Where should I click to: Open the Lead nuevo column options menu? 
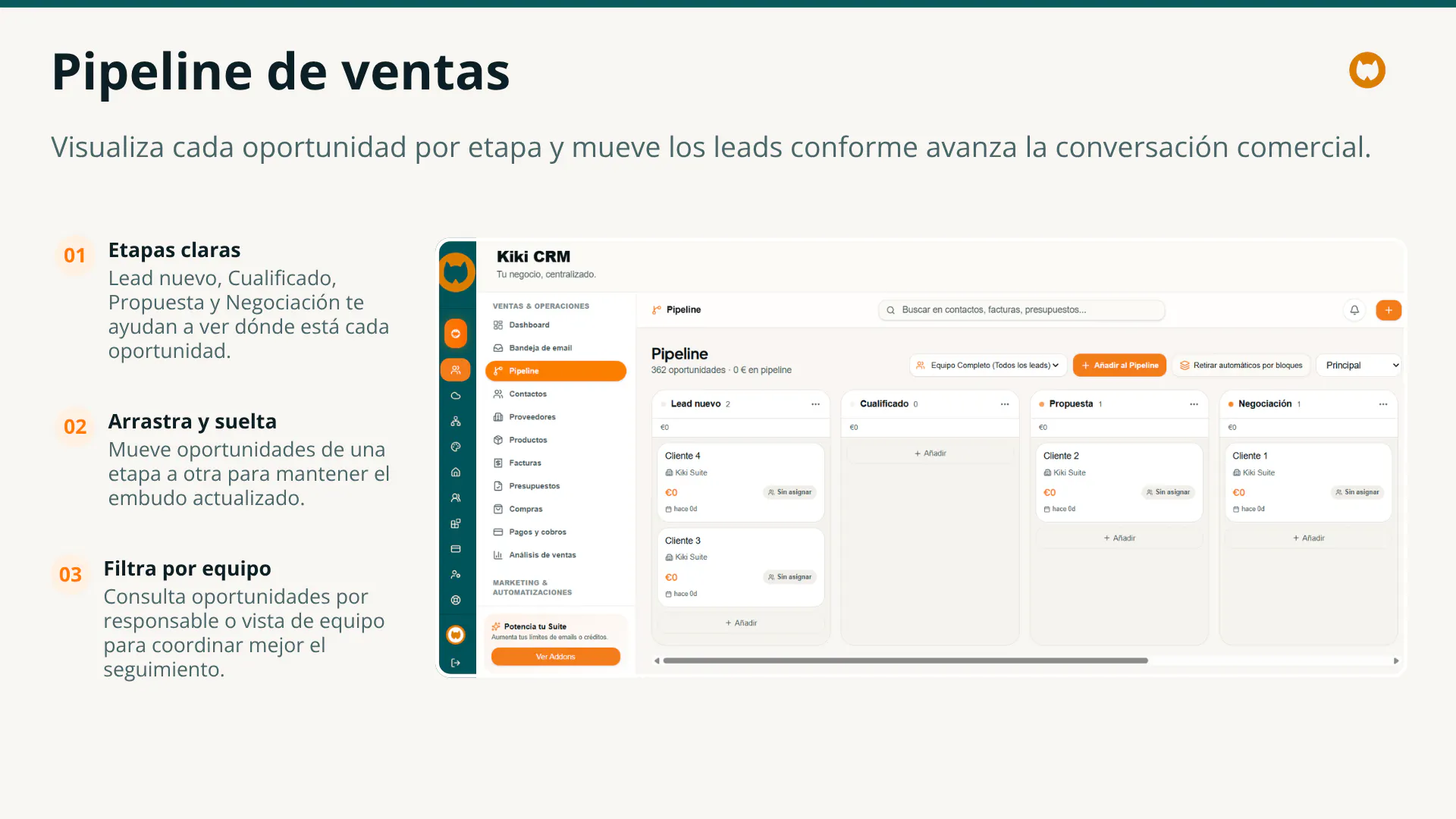(815, 404)
